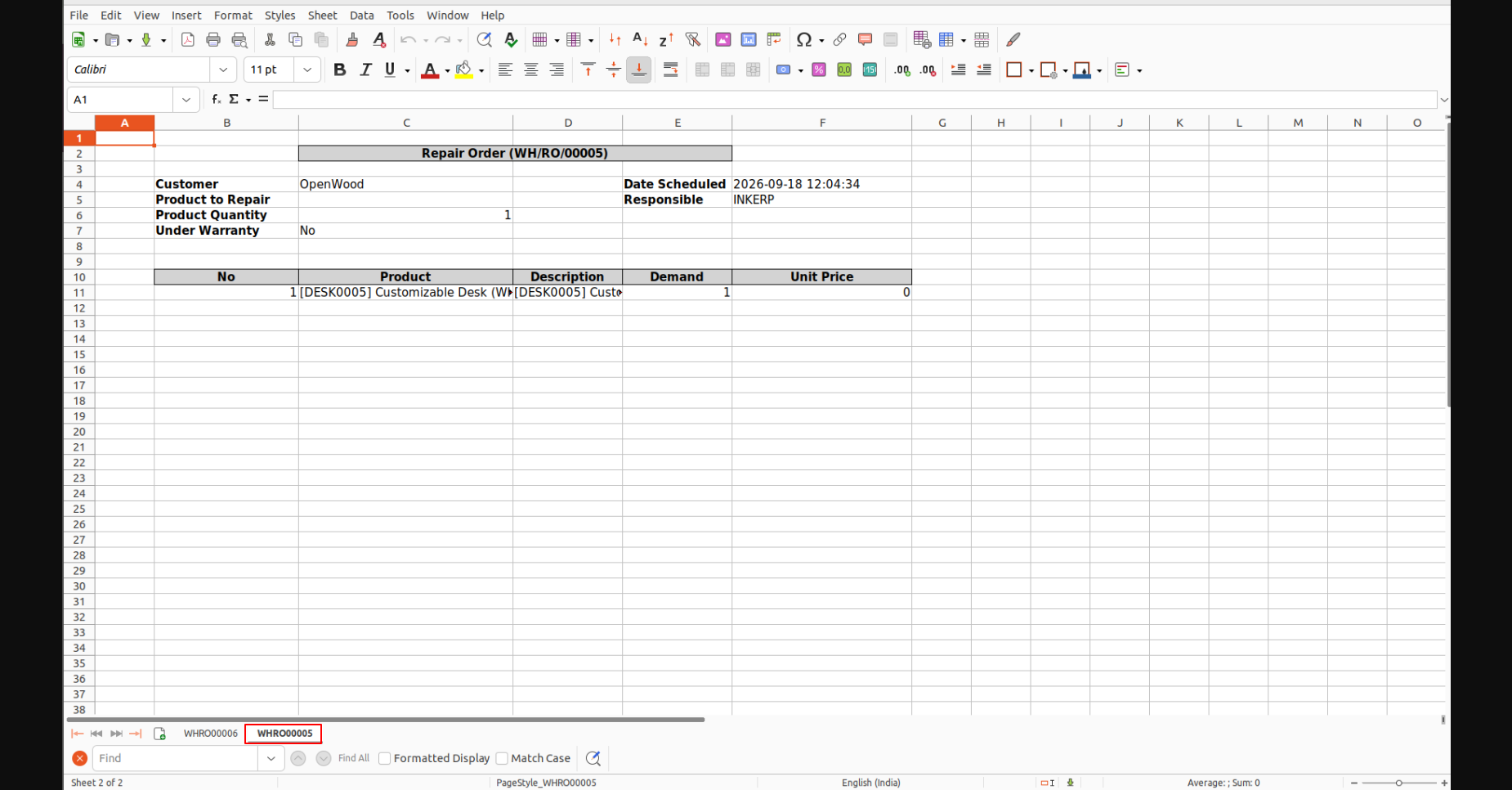Open the File menu
Screen dimensions: 1512x790
78,15
